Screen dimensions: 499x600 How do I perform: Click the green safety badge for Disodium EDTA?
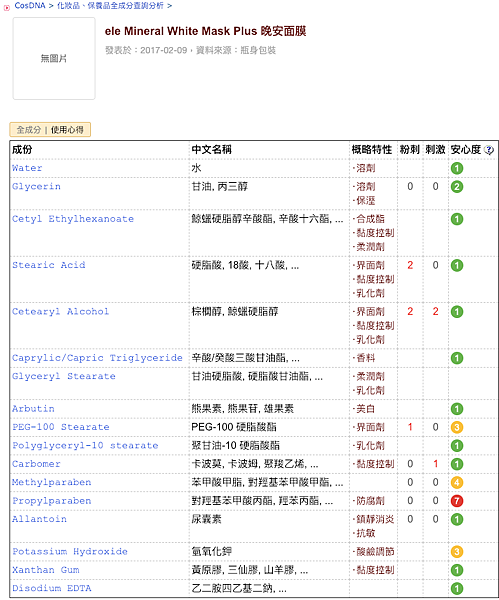tap(457, 589)
